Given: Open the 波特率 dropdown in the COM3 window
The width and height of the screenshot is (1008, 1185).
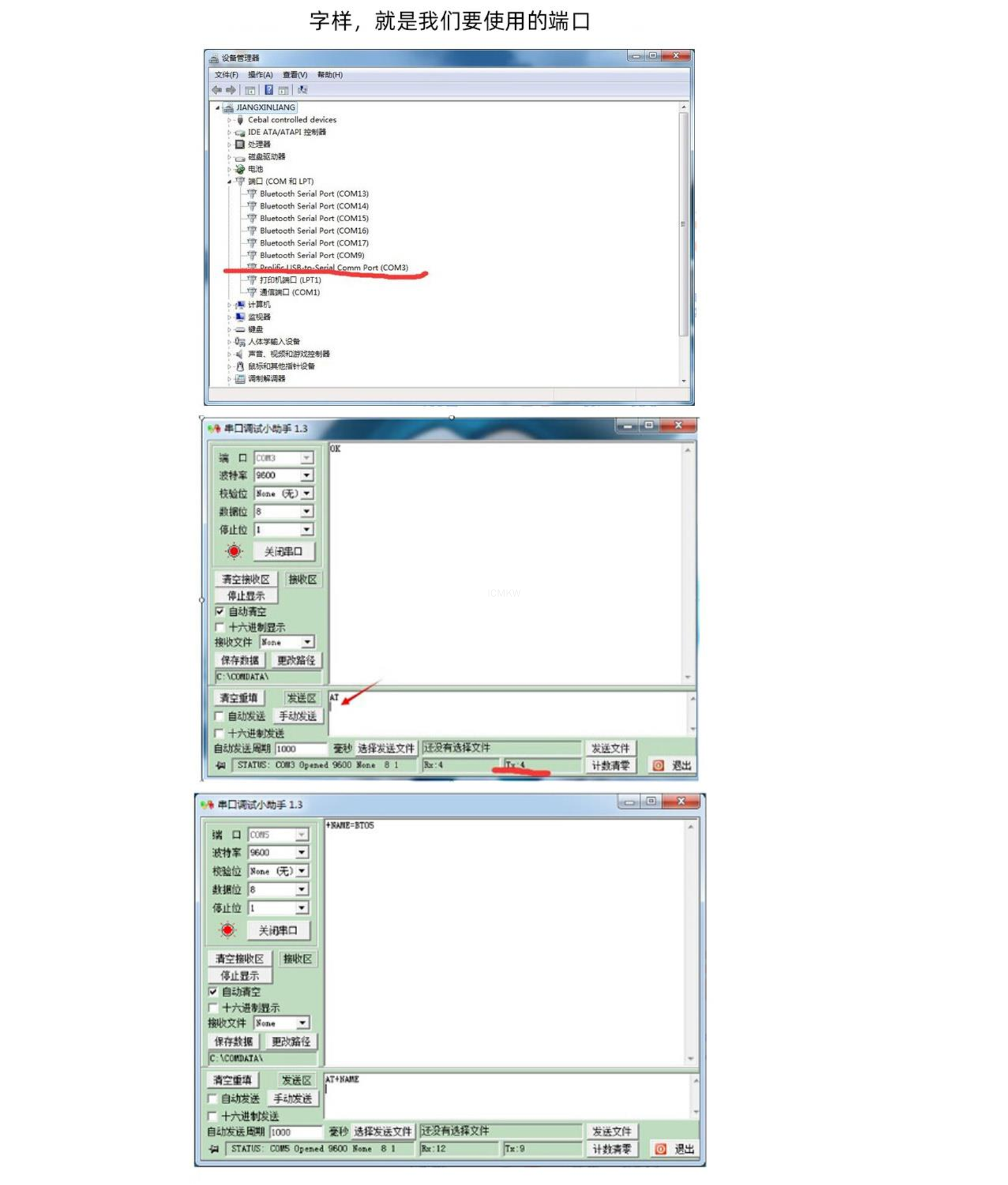Looking at the screenshot, I should [x=307, y=475].
